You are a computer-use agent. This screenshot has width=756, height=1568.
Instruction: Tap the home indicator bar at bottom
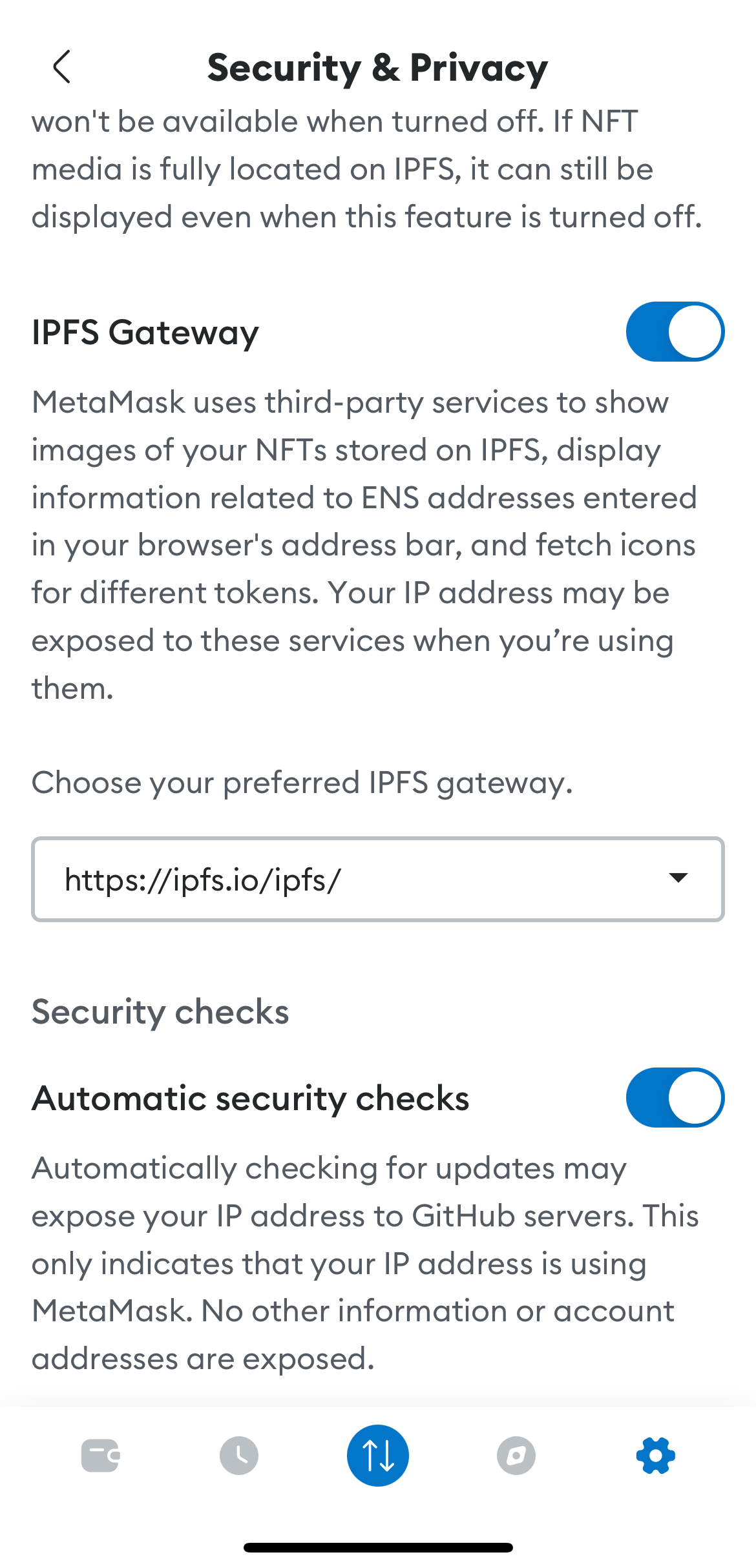tap(378, 1547)
